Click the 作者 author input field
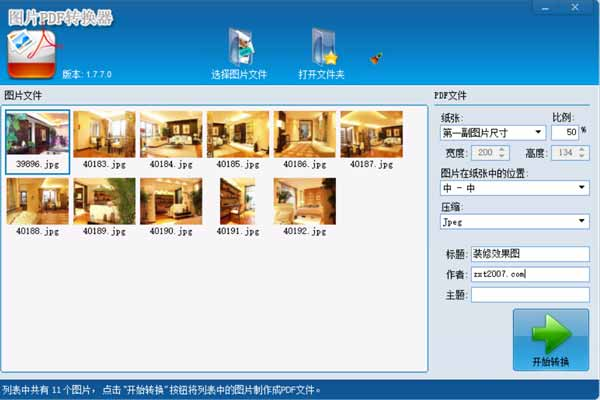This screenshot has width=600, height=400. pos(529,274)
